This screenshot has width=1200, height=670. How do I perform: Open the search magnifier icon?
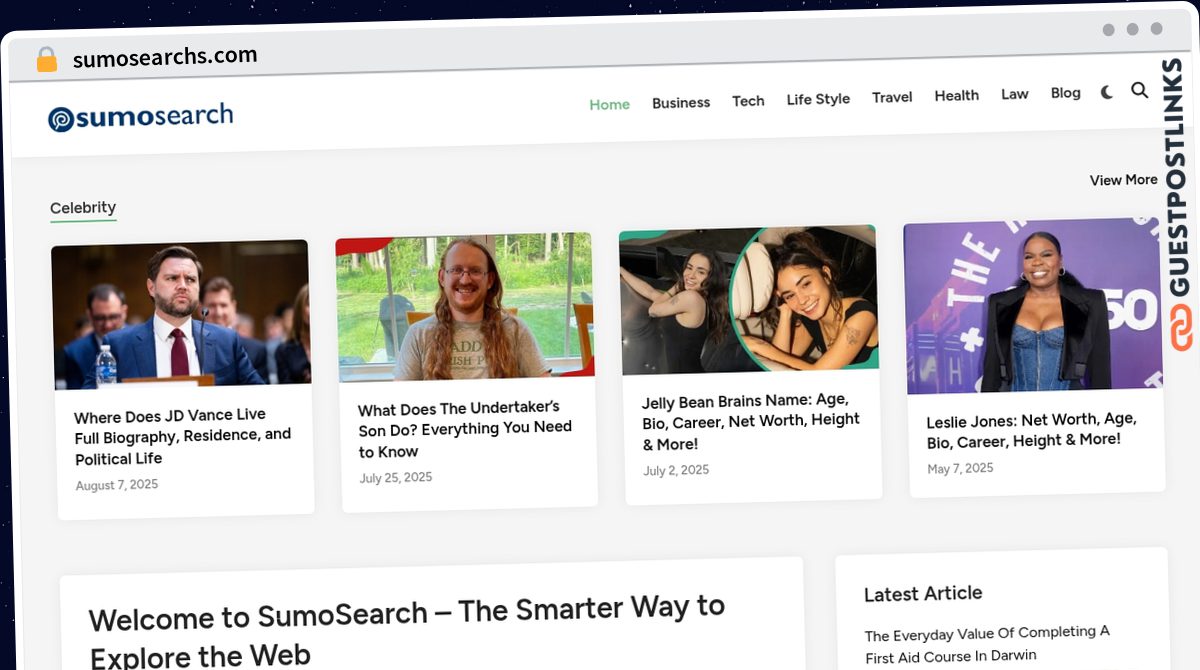pos(1139,90)
